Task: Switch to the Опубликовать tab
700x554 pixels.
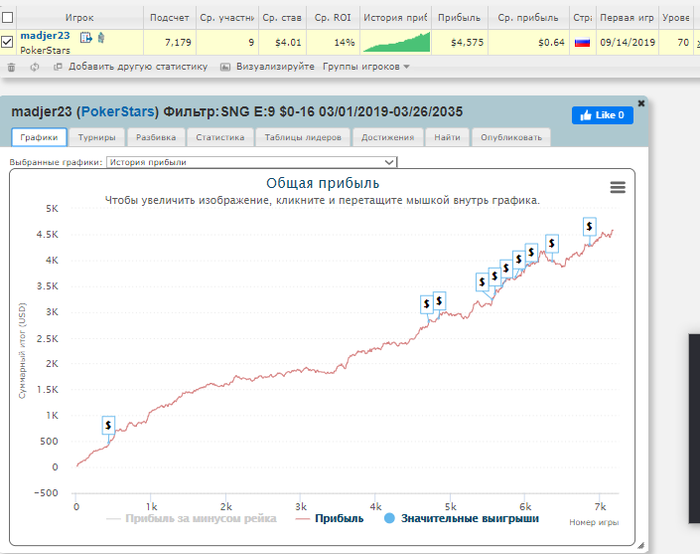Action: [511, 137]
